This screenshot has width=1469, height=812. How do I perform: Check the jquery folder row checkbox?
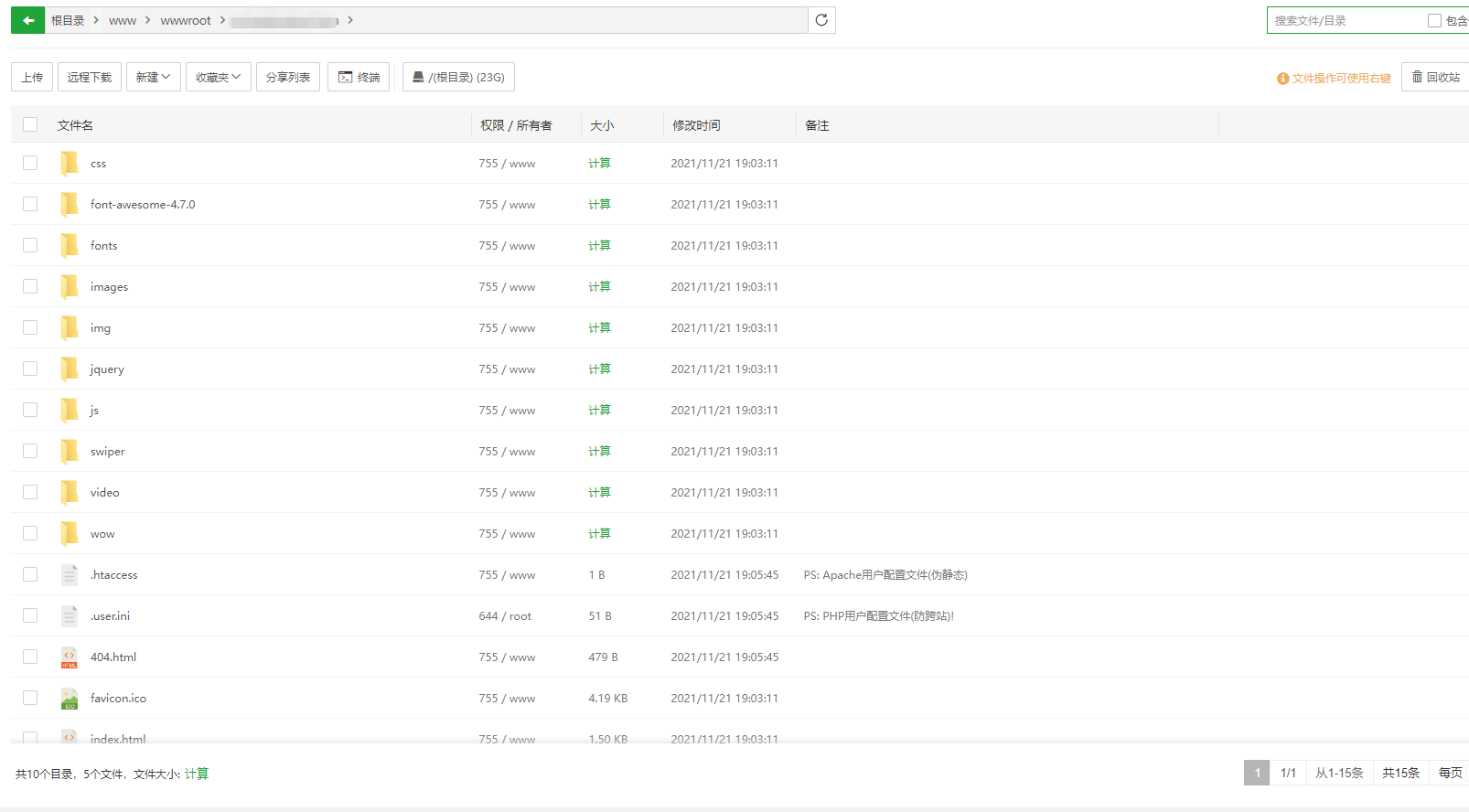[30, 369]
